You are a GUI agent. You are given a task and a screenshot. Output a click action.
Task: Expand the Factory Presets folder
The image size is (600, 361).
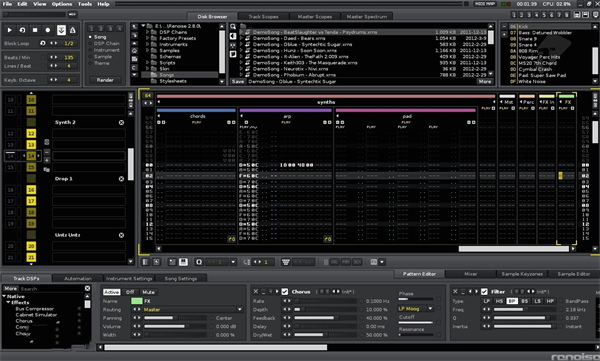[x=147, y=38]
